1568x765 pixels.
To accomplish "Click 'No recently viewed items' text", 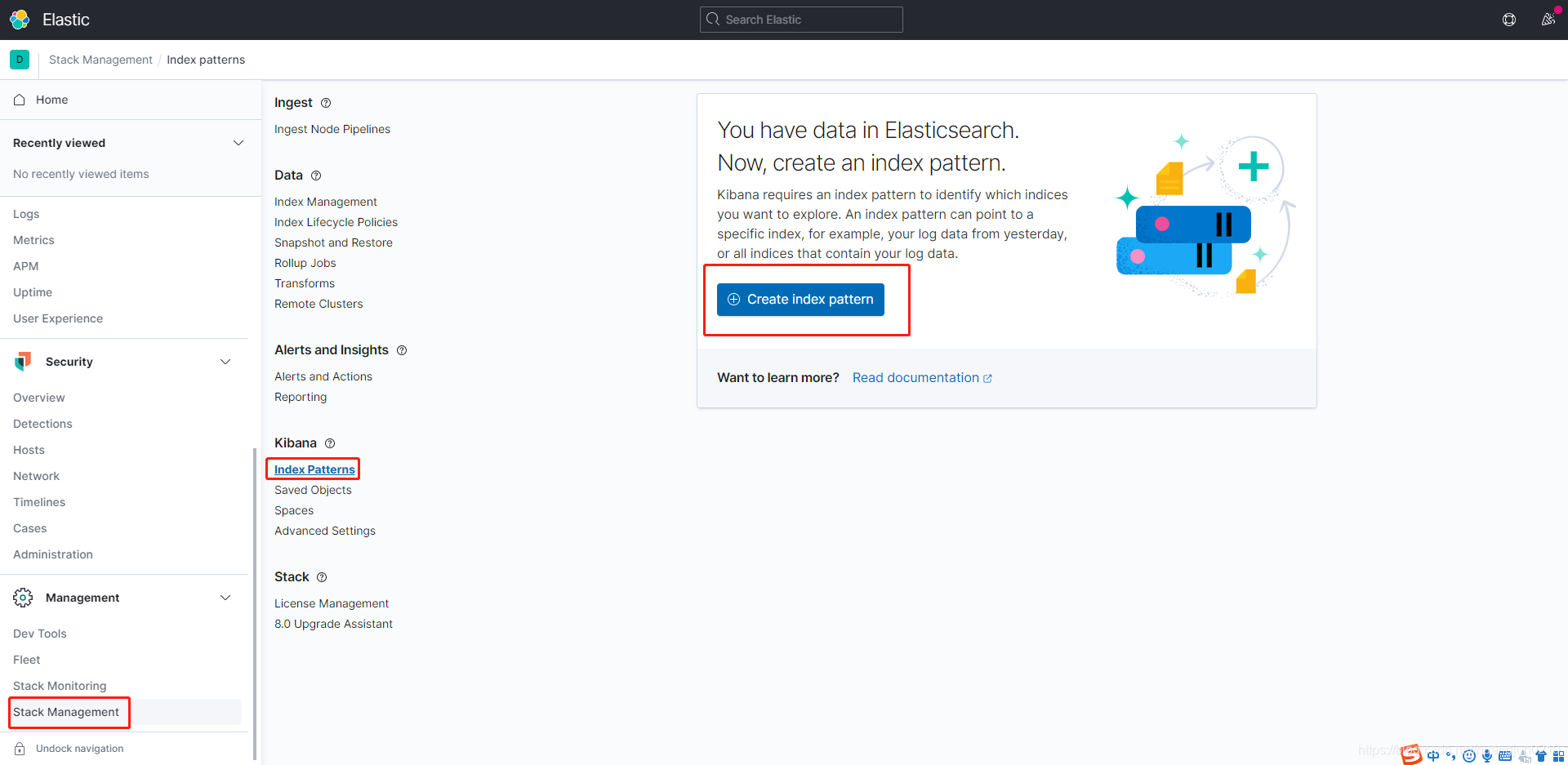I will [x=81, y=174].
